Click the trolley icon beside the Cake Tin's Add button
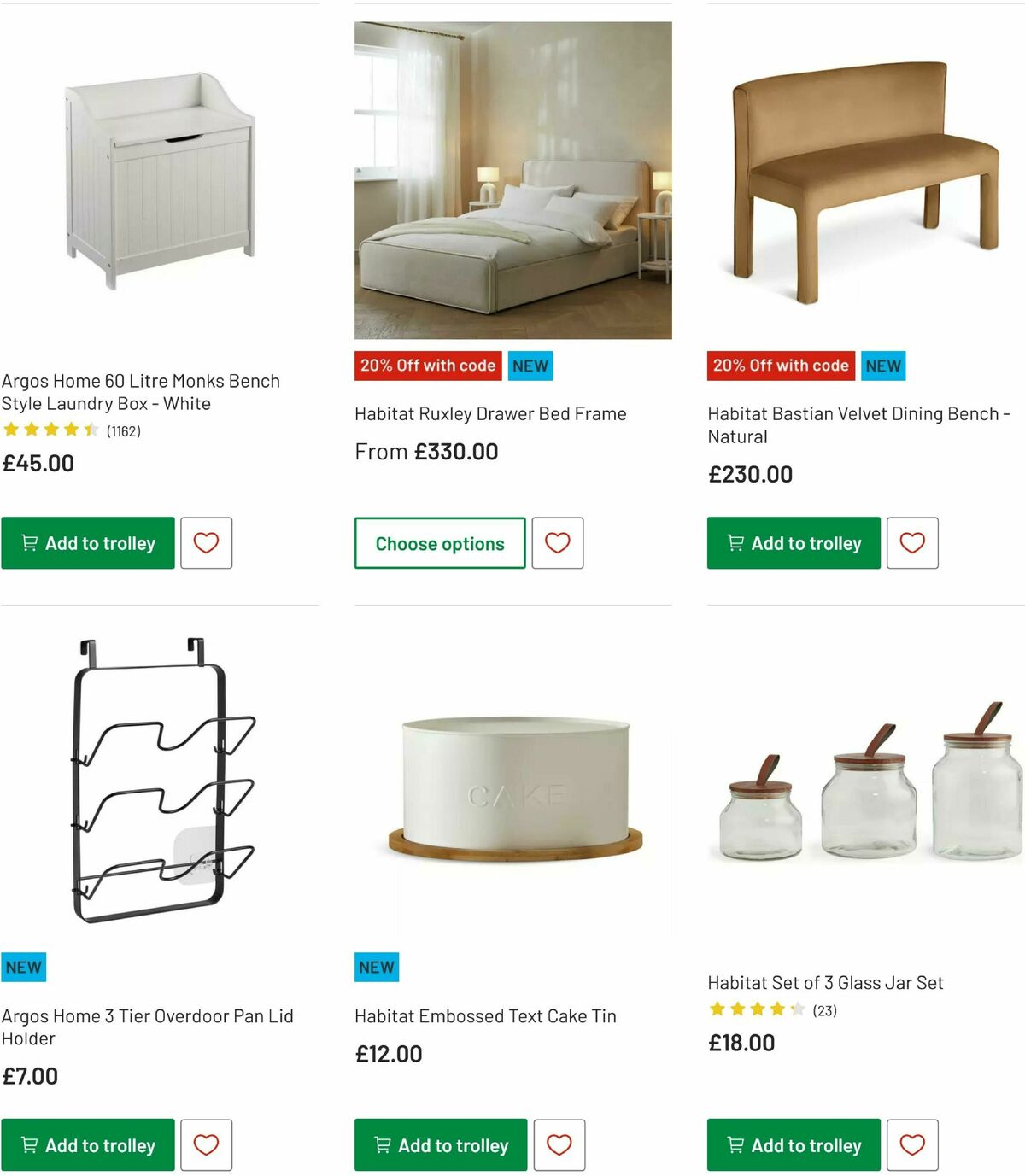1025x1176 pixels. tap(381, 1145)
